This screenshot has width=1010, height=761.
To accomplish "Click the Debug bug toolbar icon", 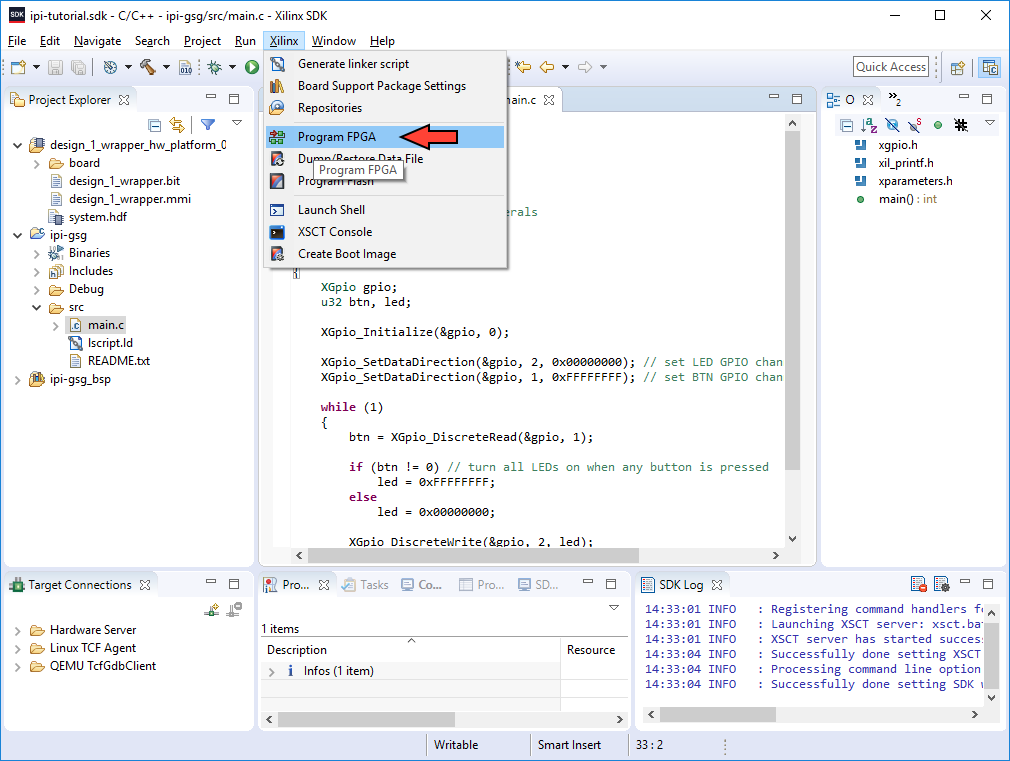I will pos(214,67).
